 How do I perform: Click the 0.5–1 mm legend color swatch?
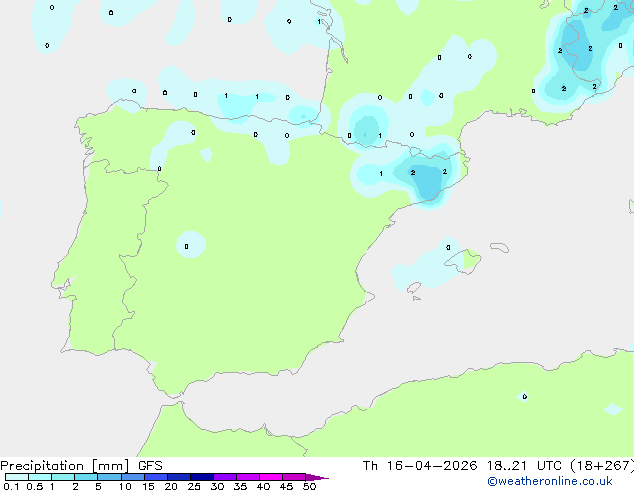[x=40, y=477]
